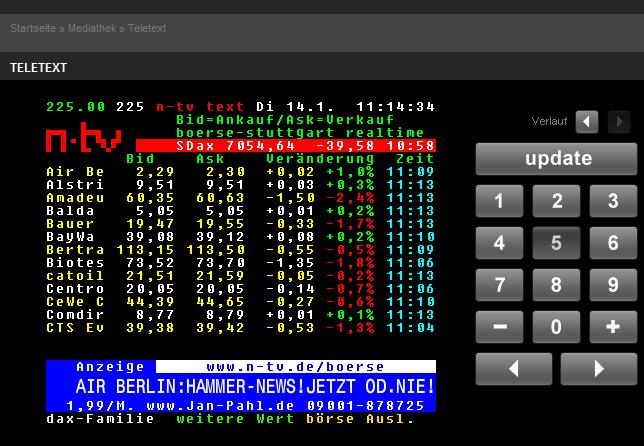Tap keypad digit 4

499,243
